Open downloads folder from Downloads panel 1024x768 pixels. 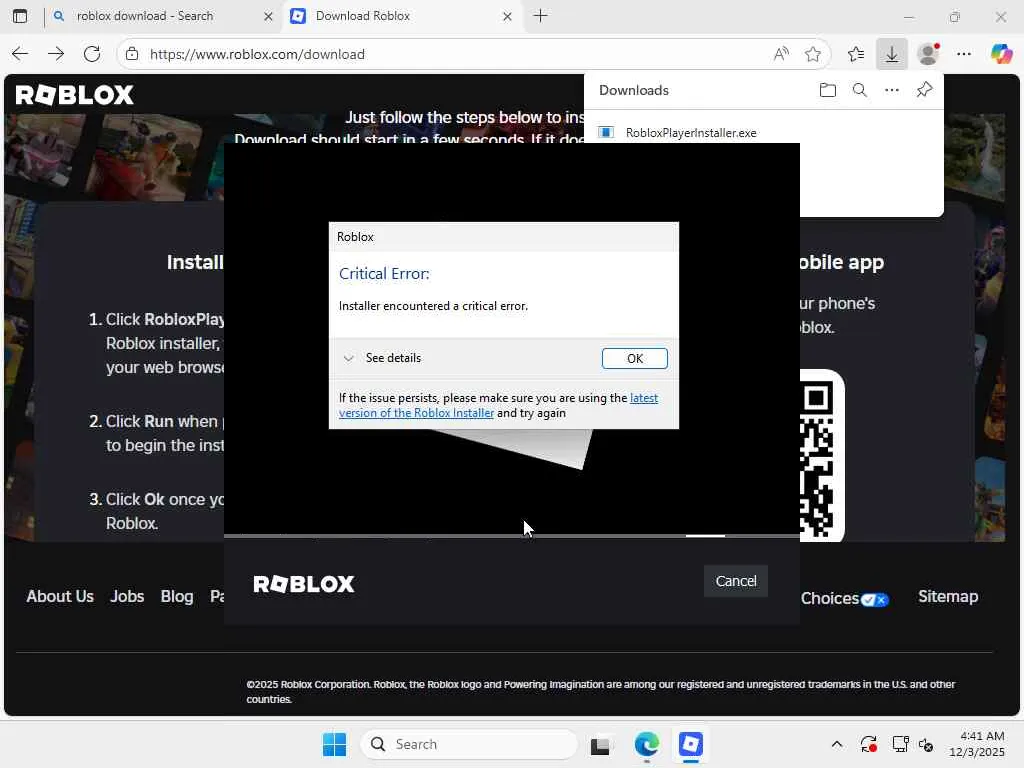tap(827, 90)
